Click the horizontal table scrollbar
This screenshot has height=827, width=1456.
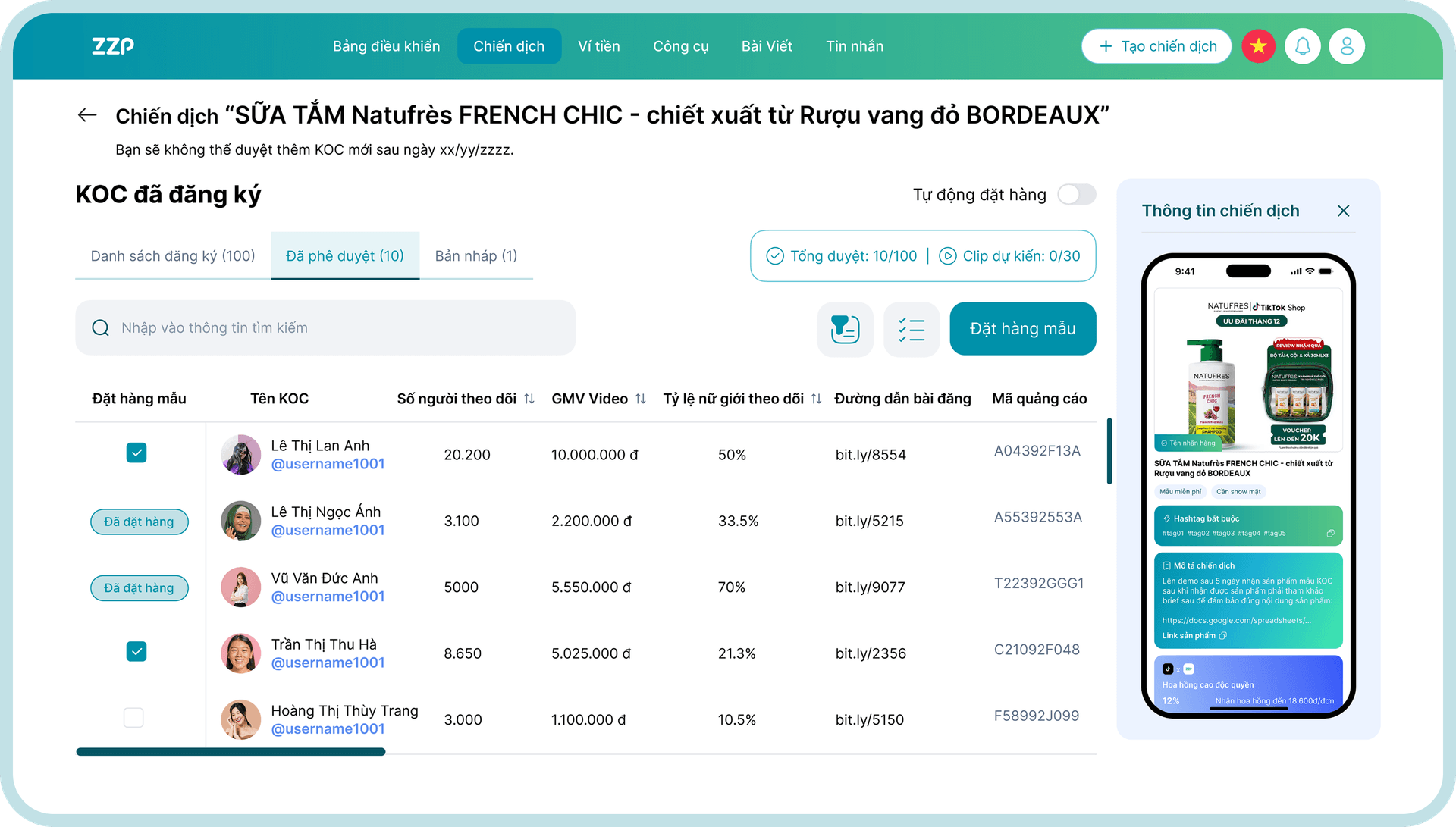click(231, 752)
